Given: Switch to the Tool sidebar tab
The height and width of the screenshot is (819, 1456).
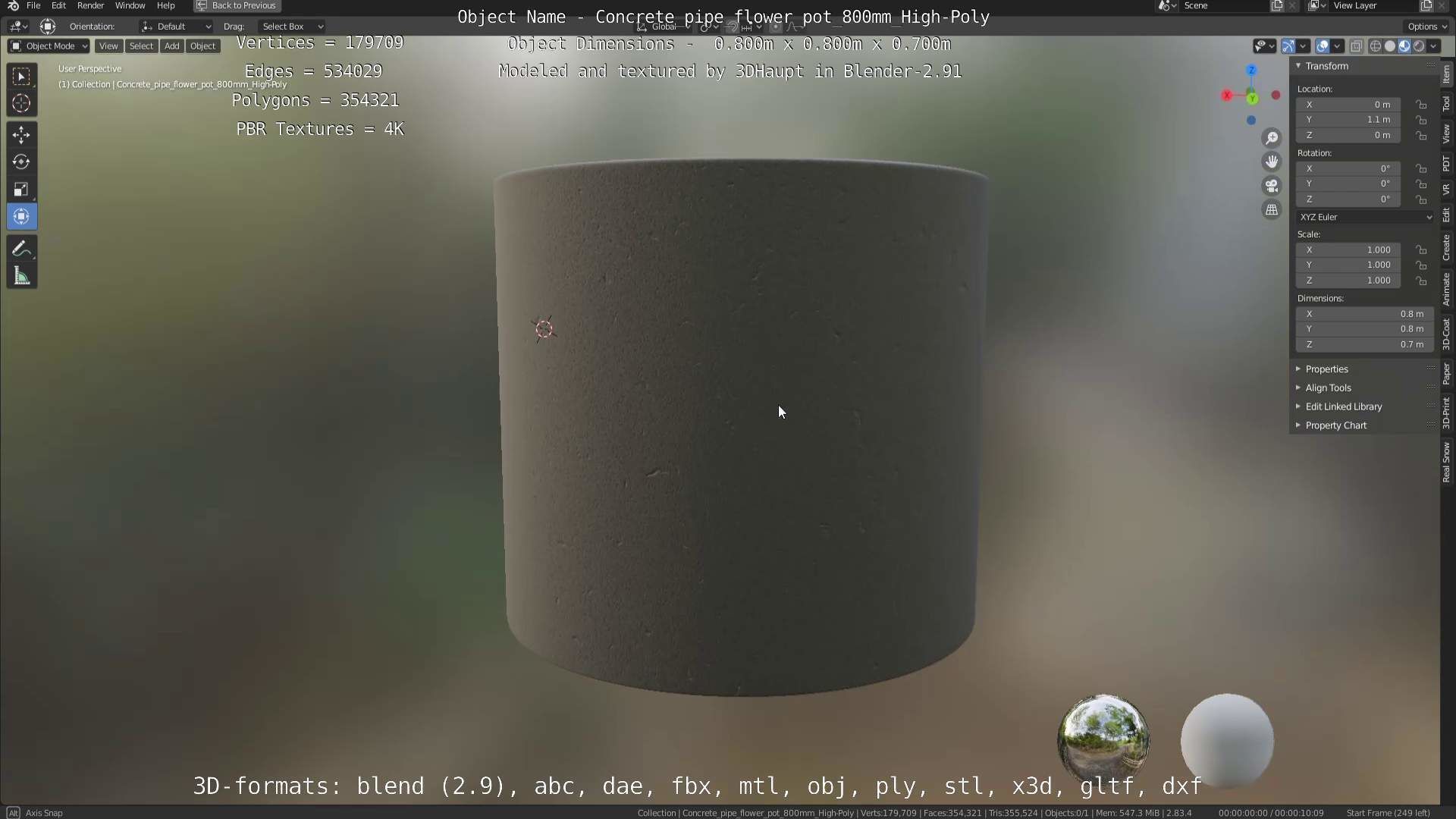Looking at the screenshot, I should pyautogui.click(x=1447, y=103).
